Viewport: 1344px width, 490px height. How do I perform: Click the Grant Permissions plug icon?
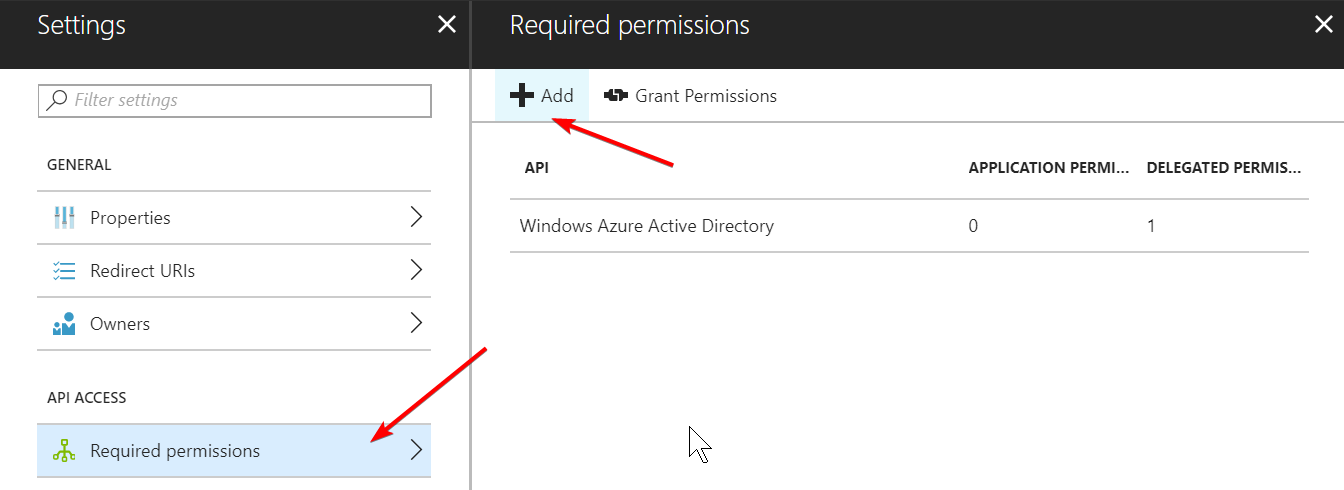pos(616,96)
